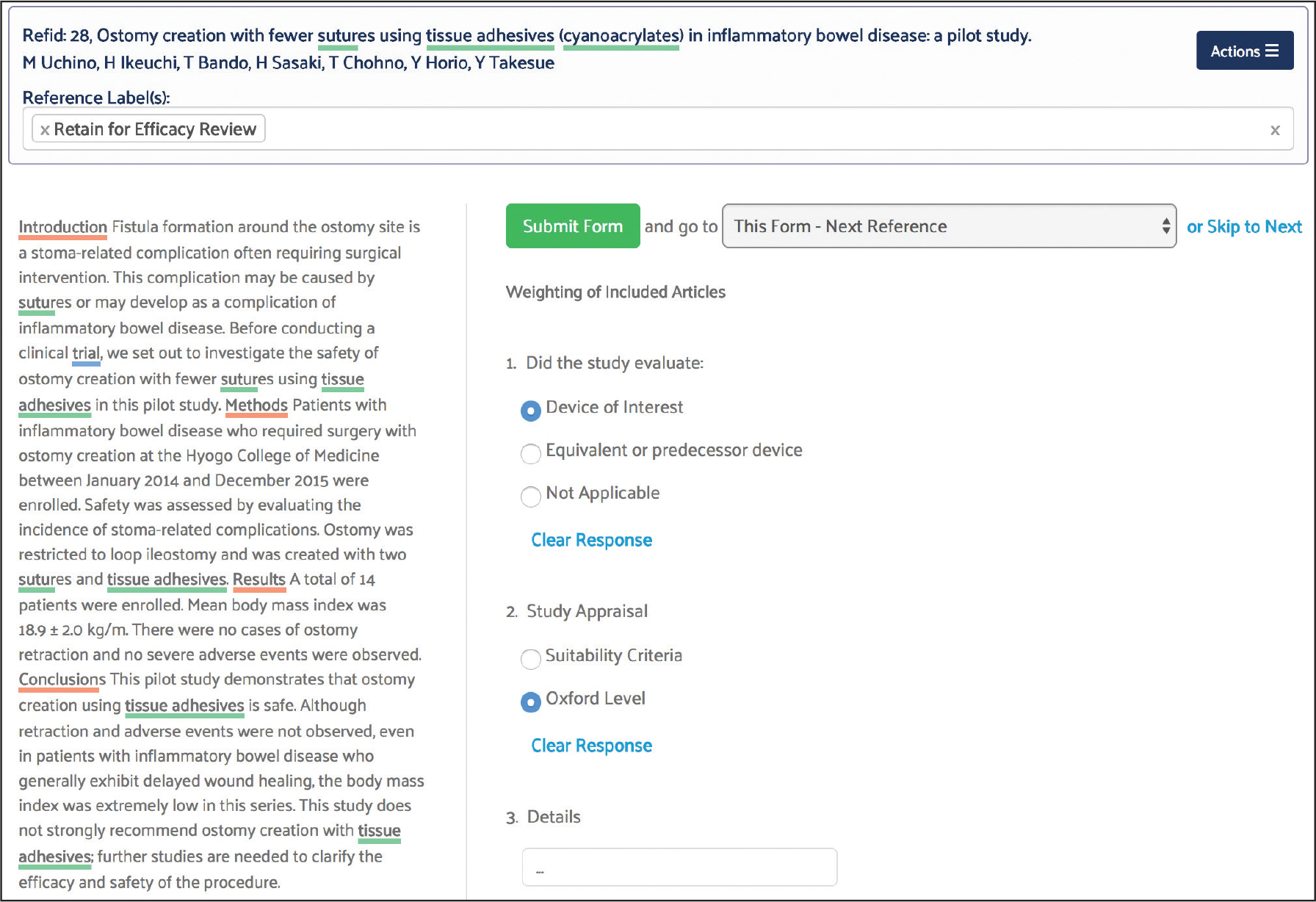The image size is (1316, 902).
Task: Click the Details text input box
Action: point(679,867)
